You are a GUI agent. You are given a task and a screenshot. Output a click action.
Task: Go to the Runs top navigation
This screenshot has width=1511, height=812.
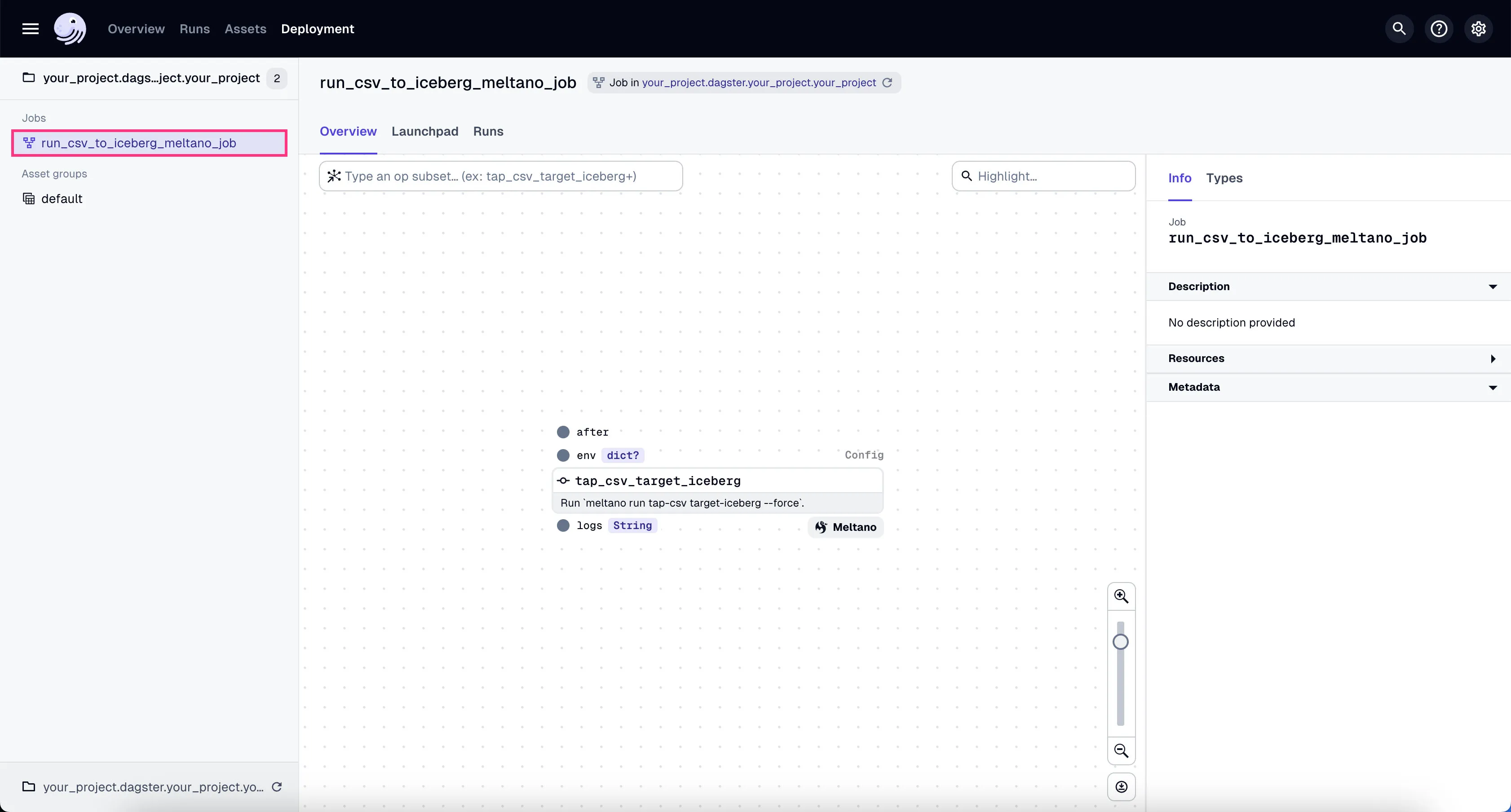pos(195,29)
